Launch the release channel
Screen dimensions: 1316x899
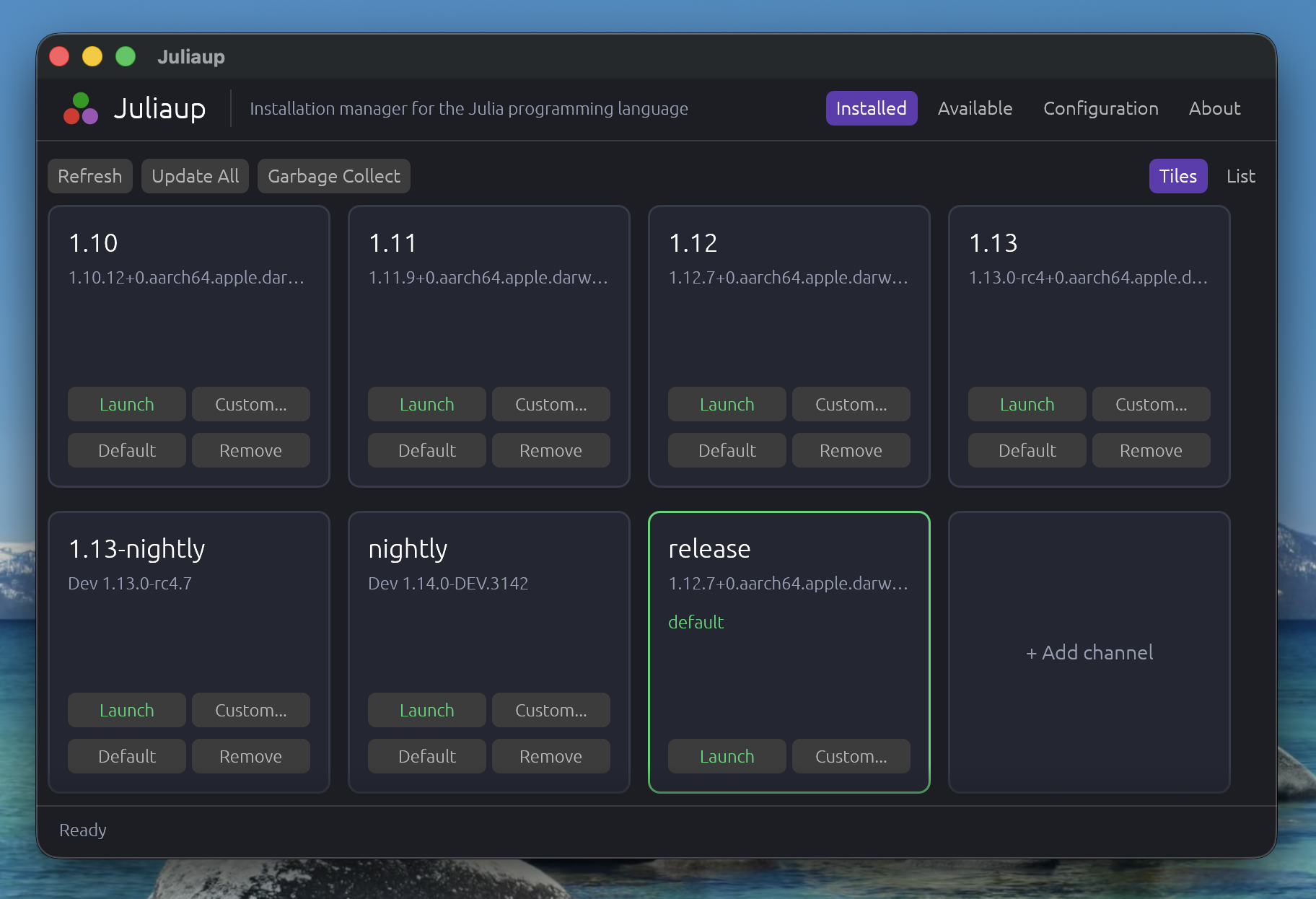(727, 756)
